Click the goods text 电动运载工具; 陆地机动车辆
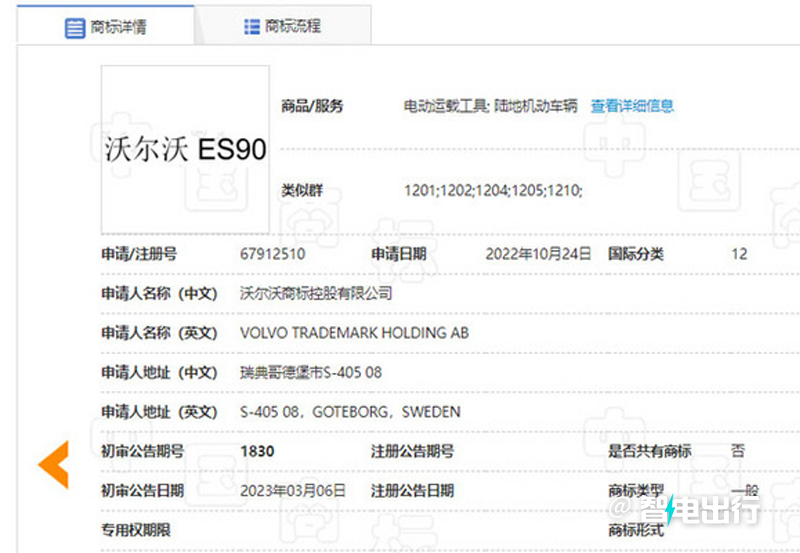This screenshot has width=800, height=553. point(490,106)
